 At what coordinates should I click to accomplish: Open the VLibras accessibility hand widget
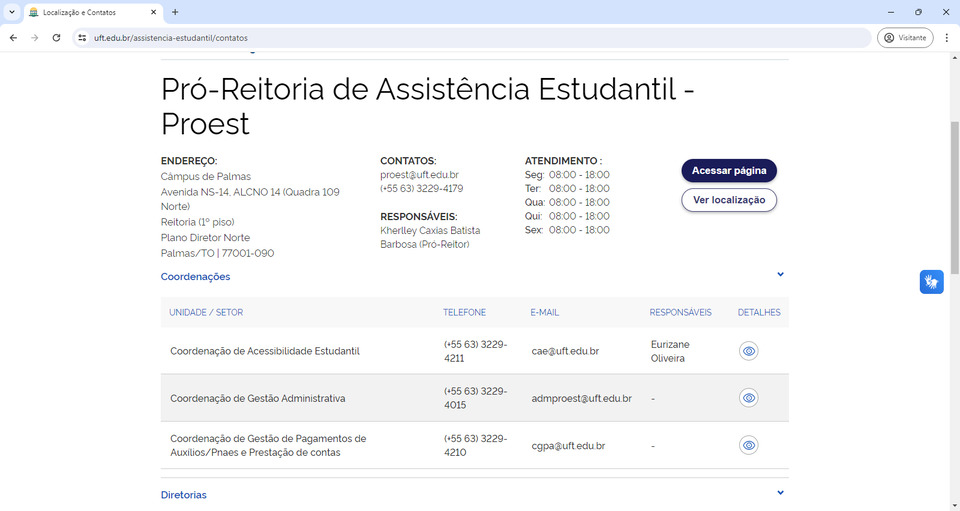pyautogui.click(x=931, y=282)
